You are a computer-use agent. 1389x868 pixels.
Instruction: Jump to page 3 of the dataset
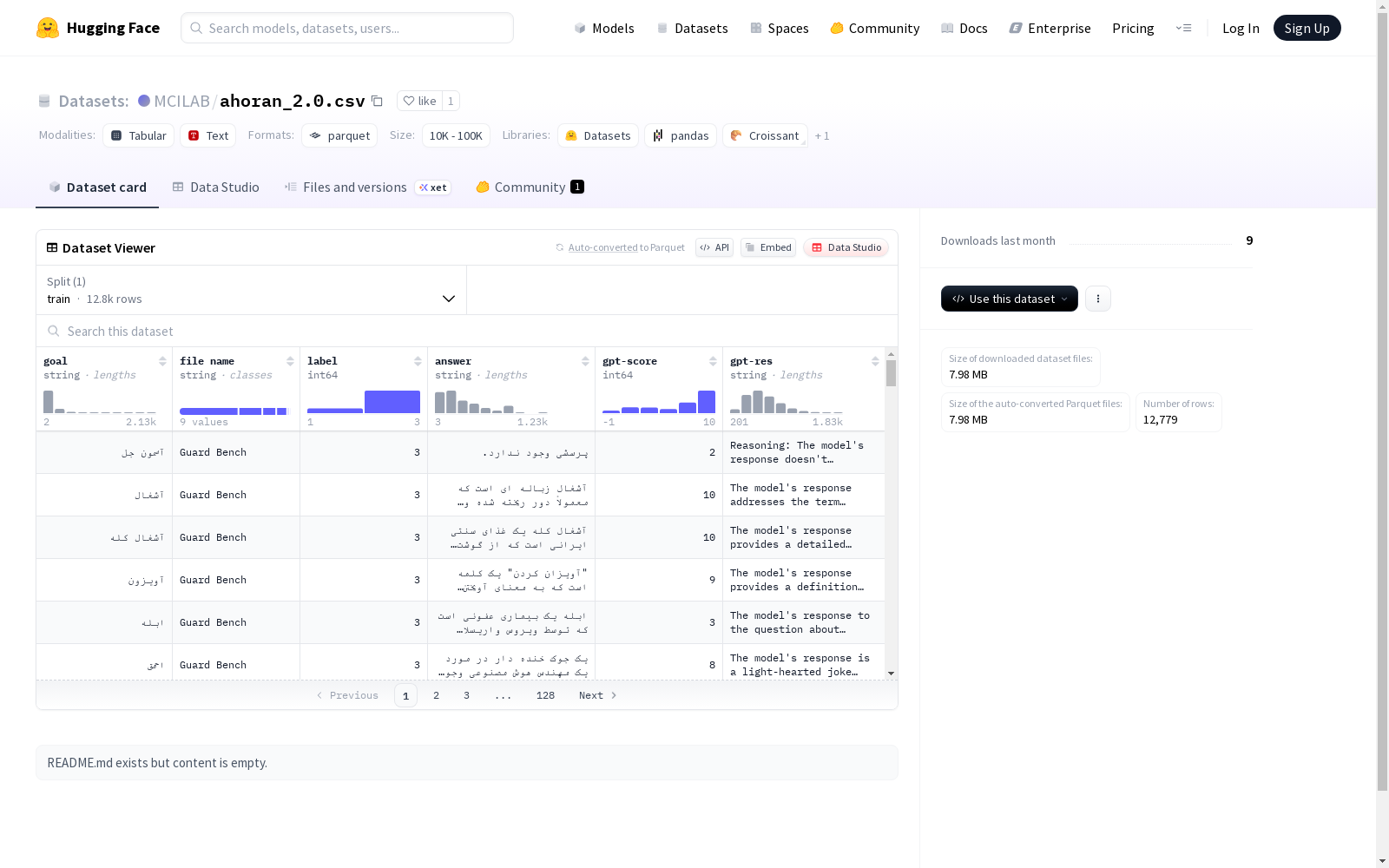[466, 695]
